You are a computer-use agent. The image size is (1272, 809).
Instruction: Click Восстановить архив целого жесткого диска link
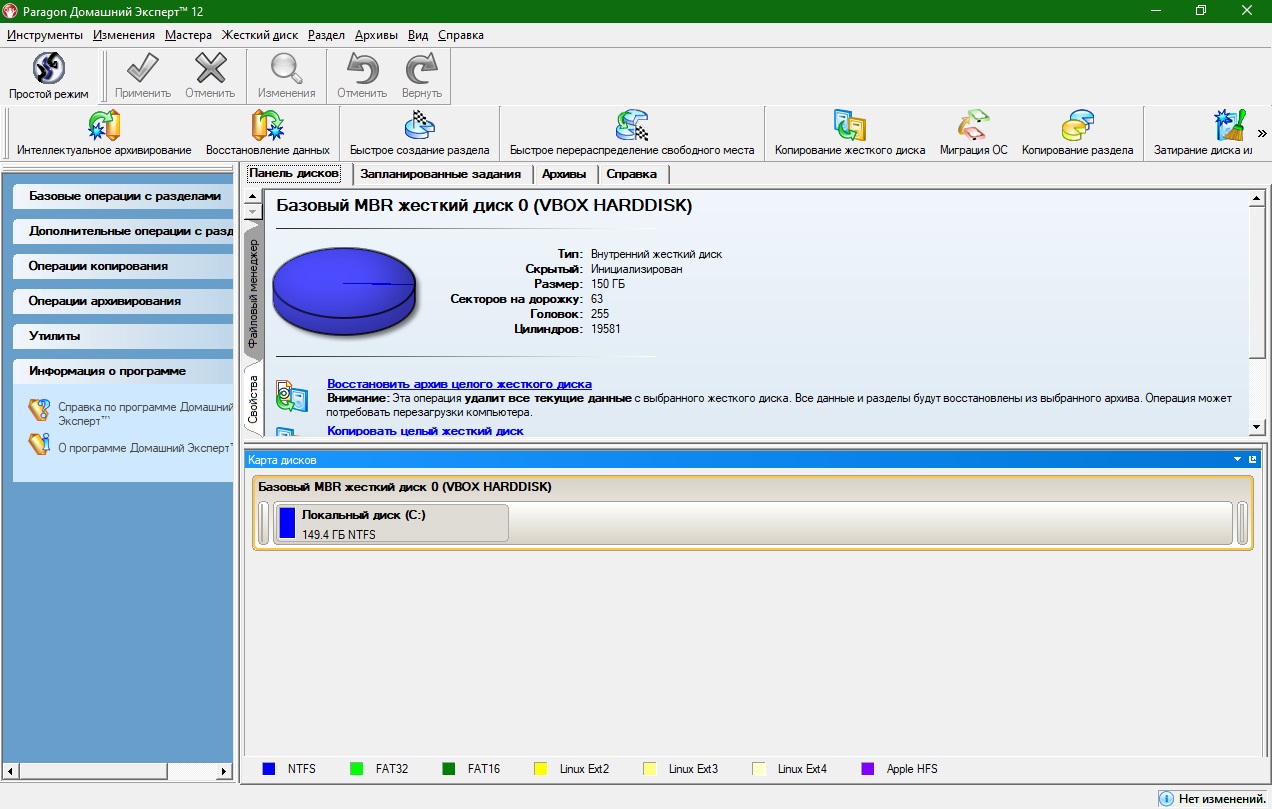point(459,384)
